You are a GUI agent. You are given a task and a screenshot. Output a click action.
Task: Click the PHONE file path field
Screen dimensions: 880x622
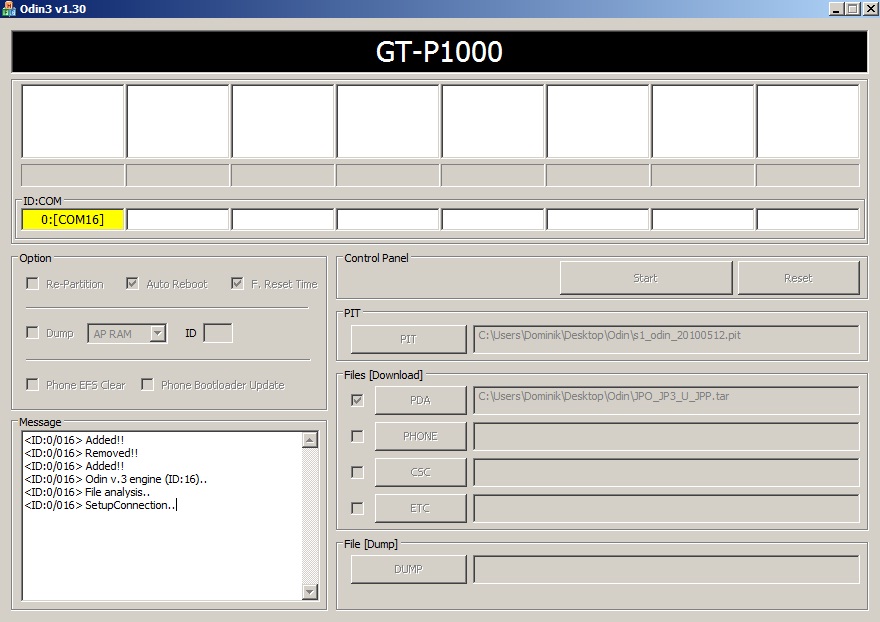(666, 436)
